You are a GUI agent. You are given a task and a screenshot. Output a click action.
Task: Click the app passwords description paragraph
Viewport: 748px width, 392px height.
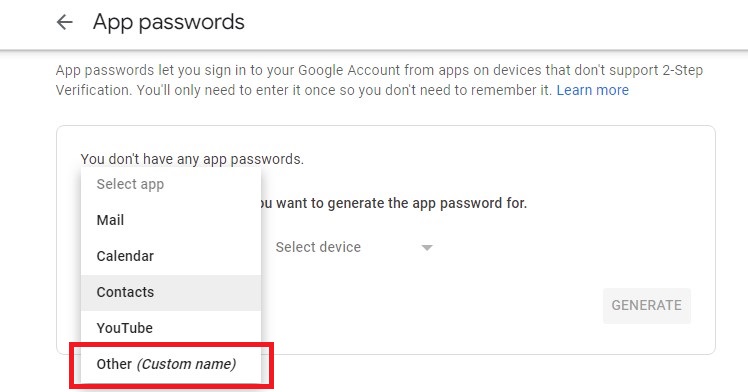(379, 80)
